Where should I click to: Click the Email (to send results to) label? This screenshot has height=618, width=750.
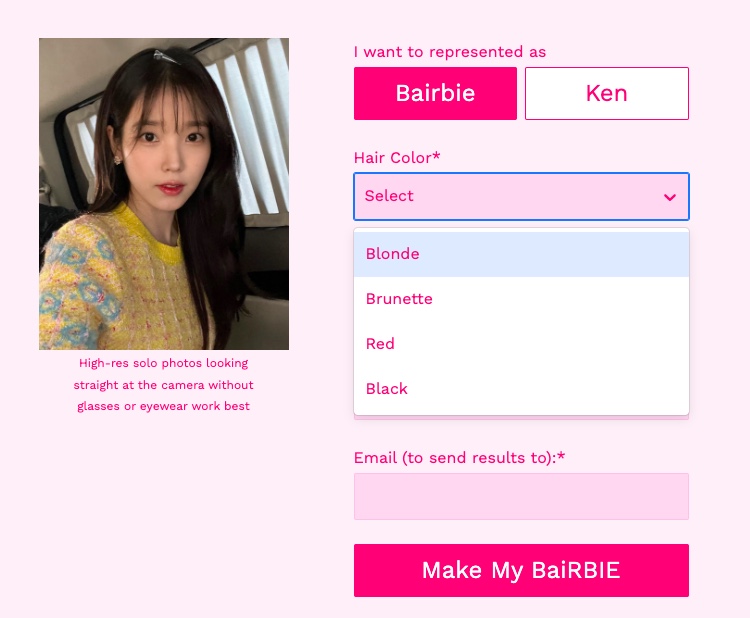459,458
